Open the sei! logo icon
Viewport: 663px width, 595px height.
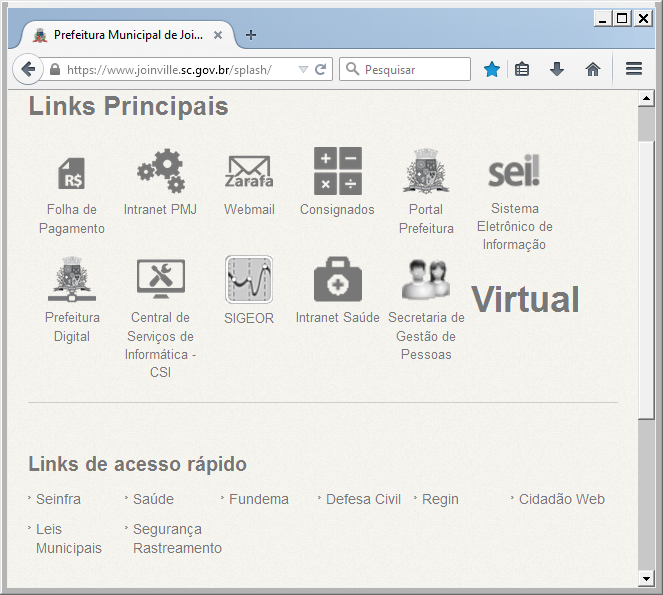[514, 171]
